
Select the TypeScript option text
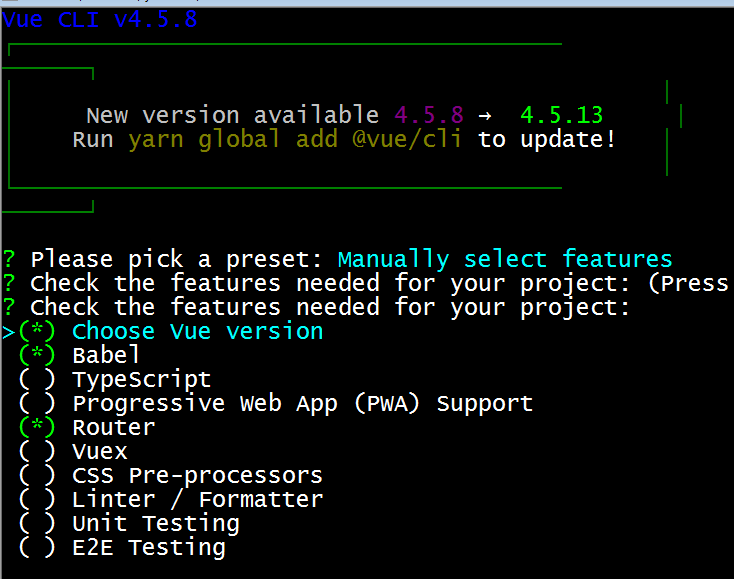point(141,379)
